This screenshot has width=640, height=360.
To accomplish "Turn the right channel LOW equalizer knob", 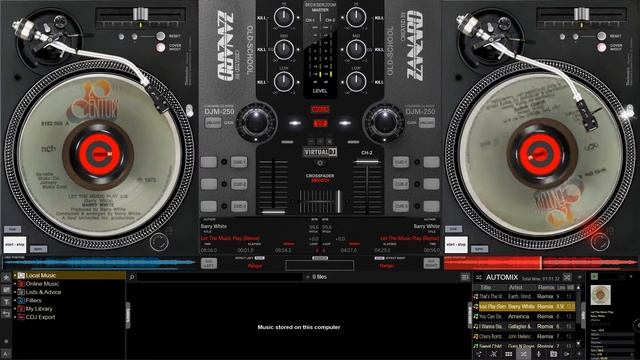I will (x=356, y=82).
